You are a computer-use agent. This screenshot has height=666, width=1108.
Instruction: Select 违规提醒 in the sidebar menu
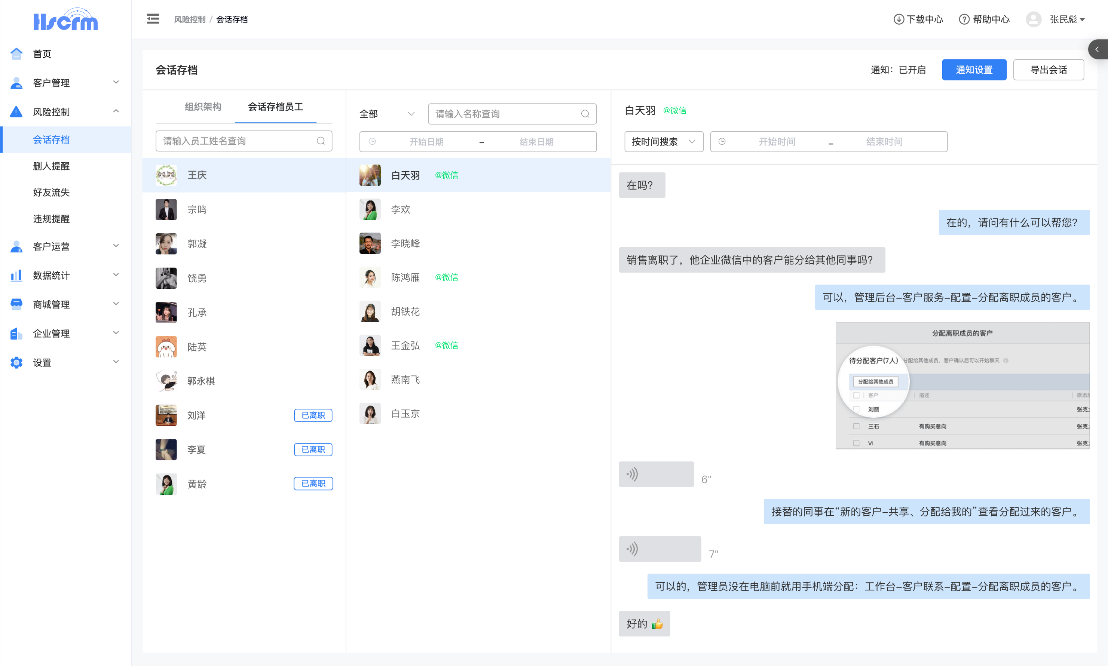51,218
